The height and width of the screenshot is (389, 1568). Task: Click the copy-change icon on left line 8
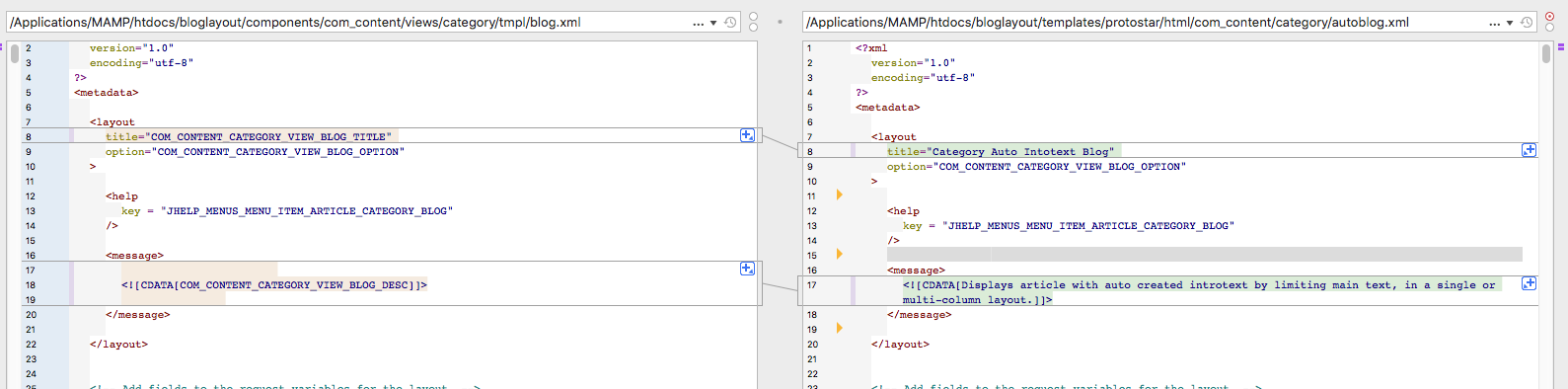747,135
